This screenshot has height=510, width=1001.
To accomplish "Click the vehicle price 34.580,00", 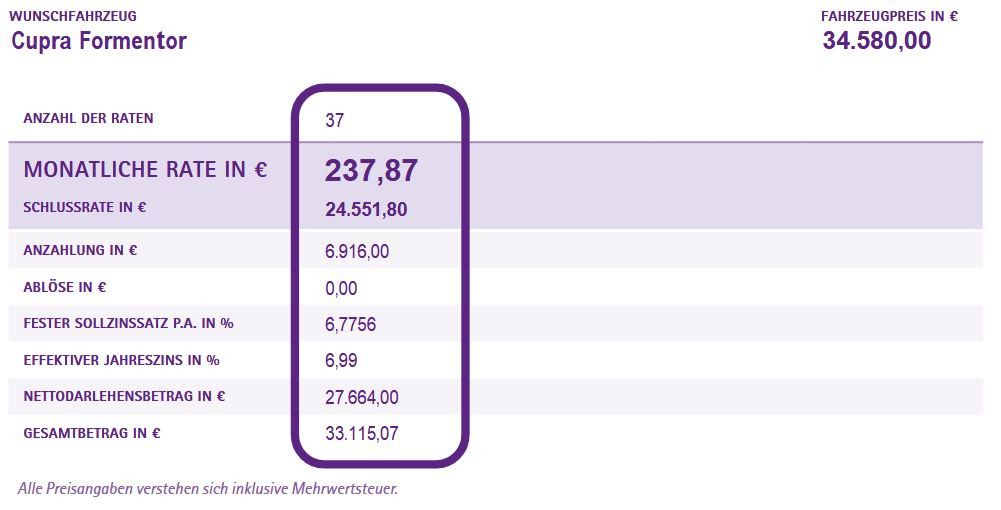I will click(x=876, y=41).
